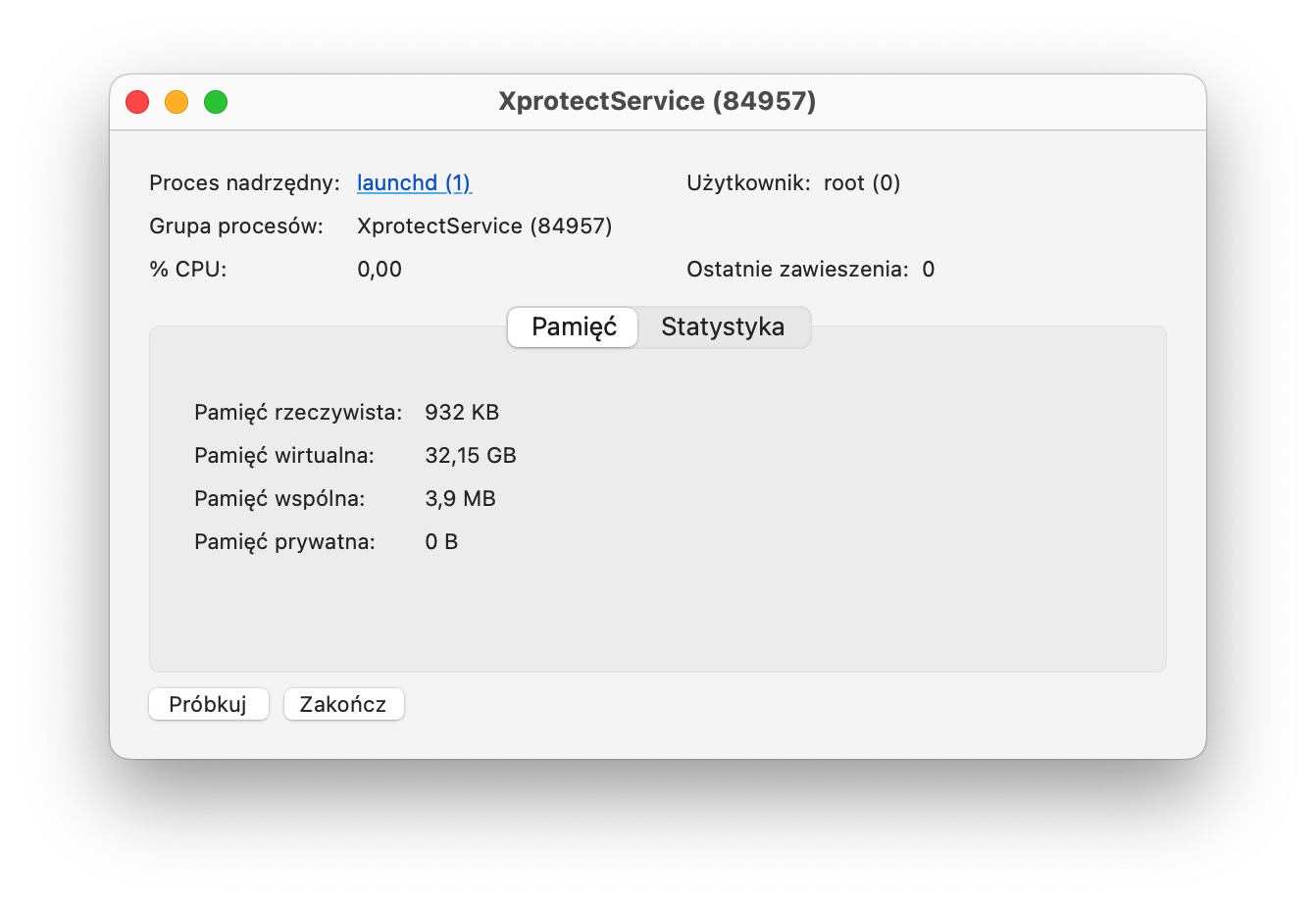Zoom window using the green button
The width and height of the screenshot is (1316, 904).
click(x=216, y=102)
